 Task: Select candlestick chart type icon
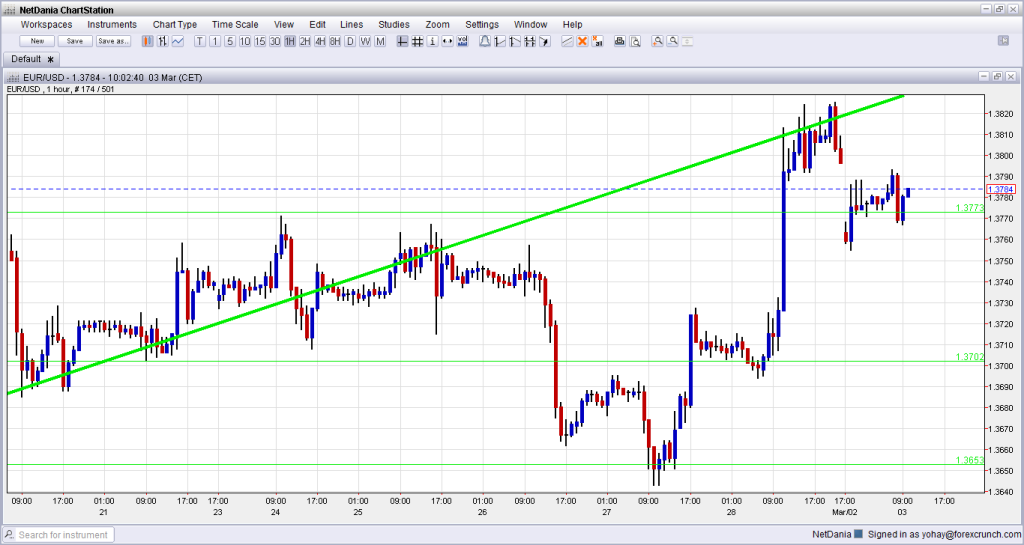[x=148, y=41]
